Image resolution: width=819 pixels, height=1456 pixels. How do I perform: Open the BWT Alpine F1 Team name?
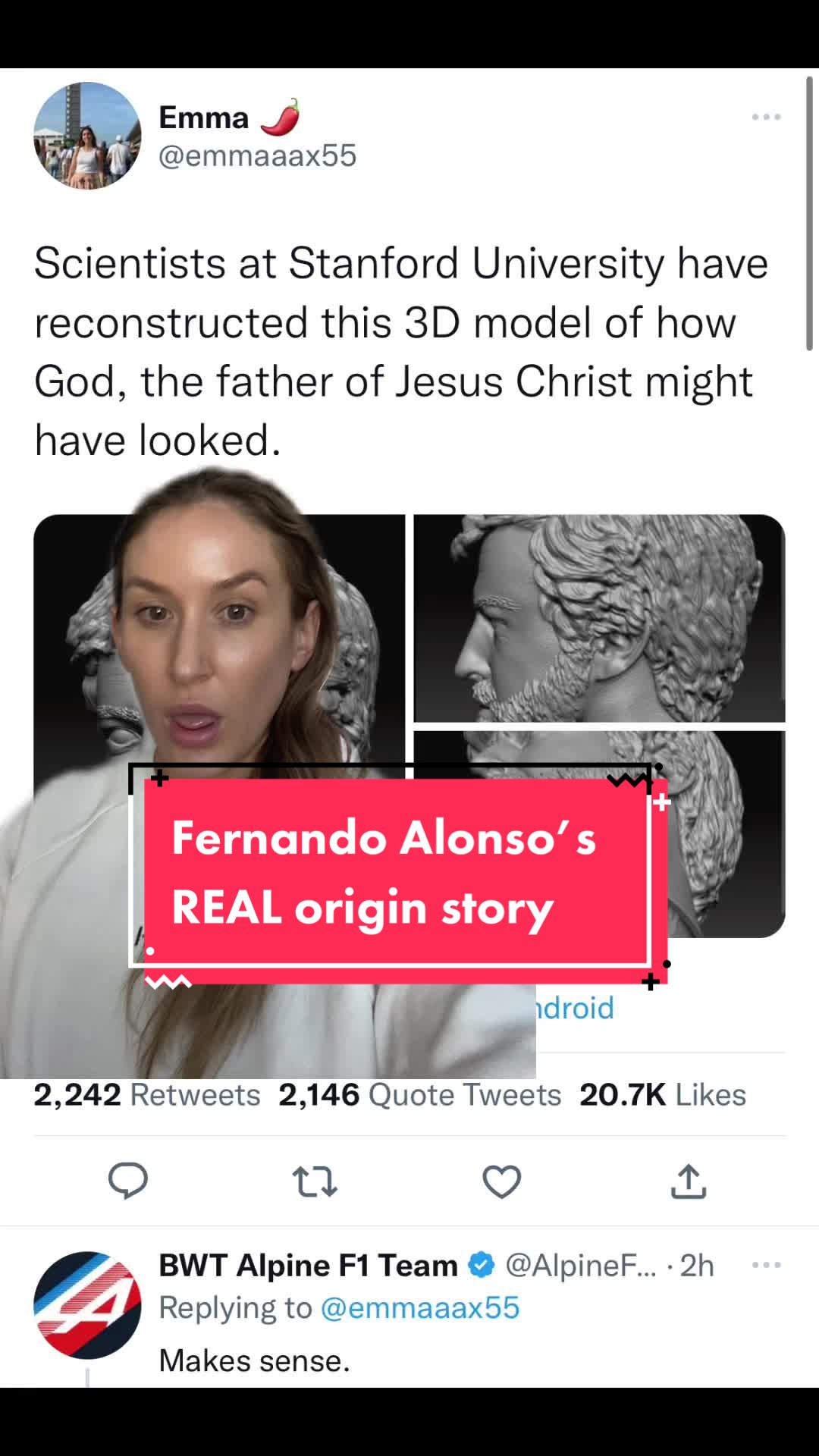[308, 1265]
